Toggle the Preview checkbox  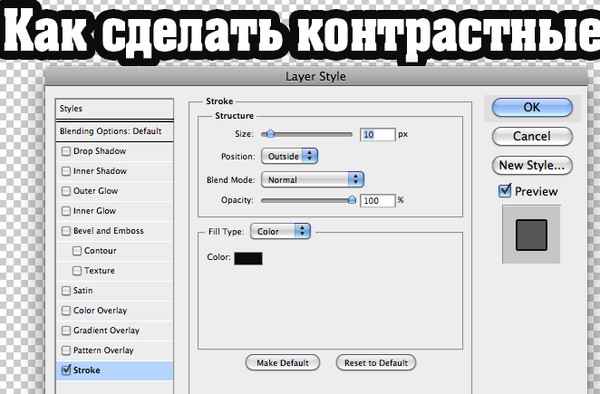pyautogui.click(x=505, y=190)
